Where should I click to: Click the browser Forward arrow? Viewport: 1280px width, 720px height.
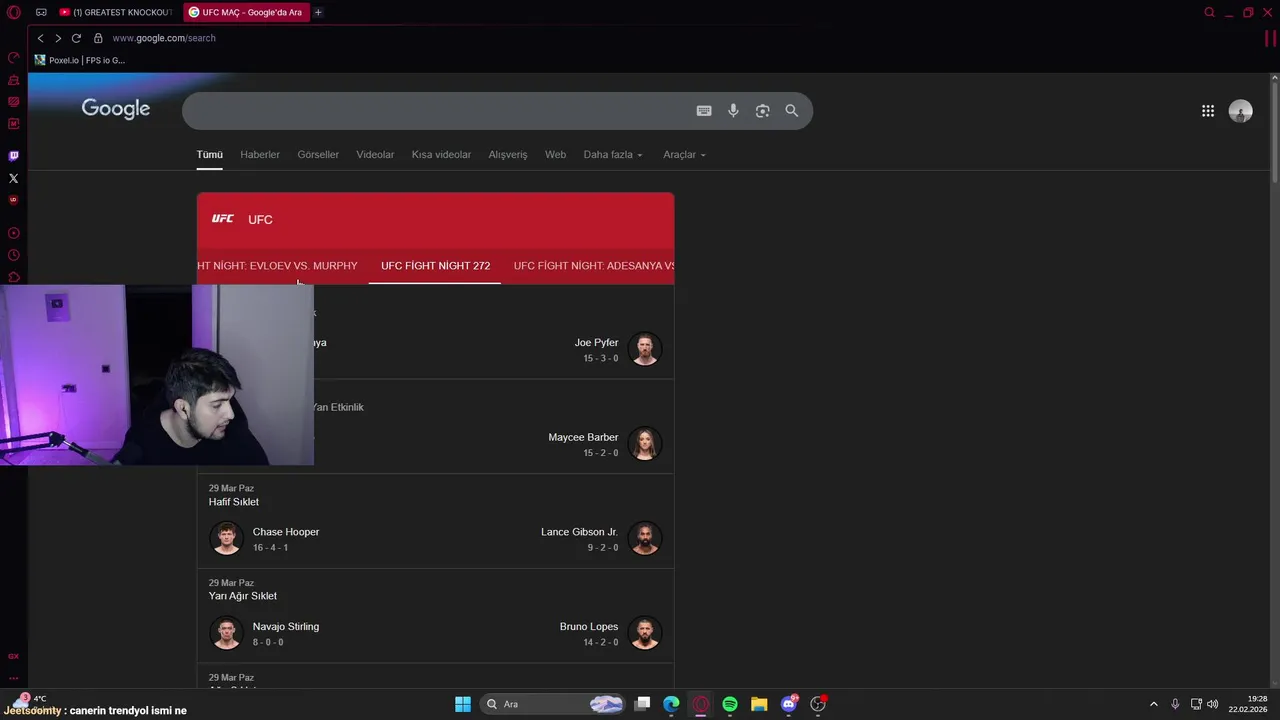[58, 38]
